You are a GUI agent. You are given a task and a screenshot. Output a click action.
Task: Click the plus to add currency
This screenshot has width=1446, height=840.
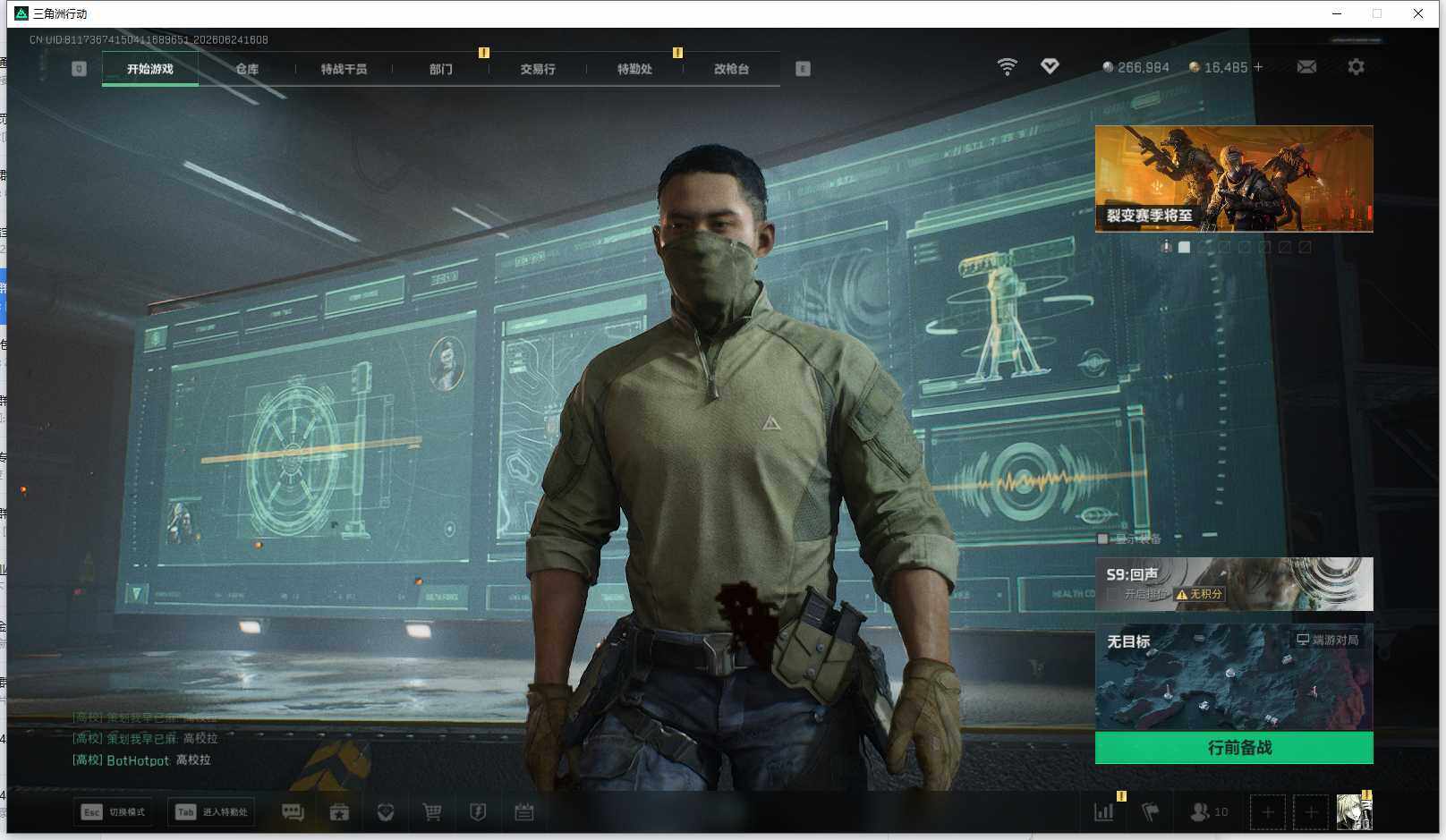1258,67
